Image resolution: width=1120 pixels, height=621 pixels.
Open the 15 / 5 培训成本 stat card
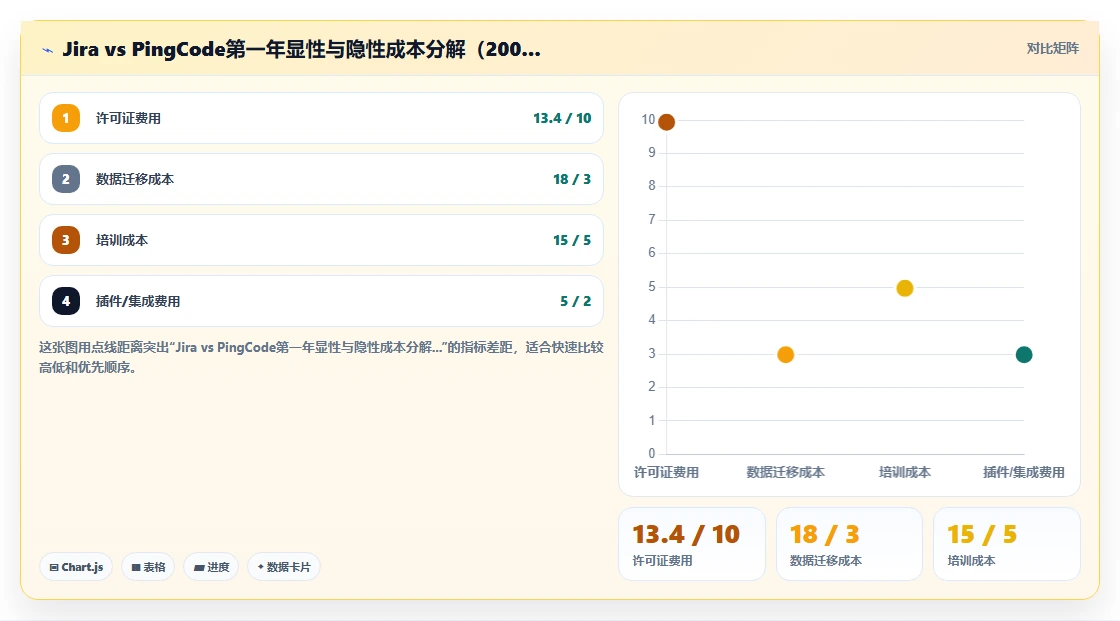tap(1006, 544)
